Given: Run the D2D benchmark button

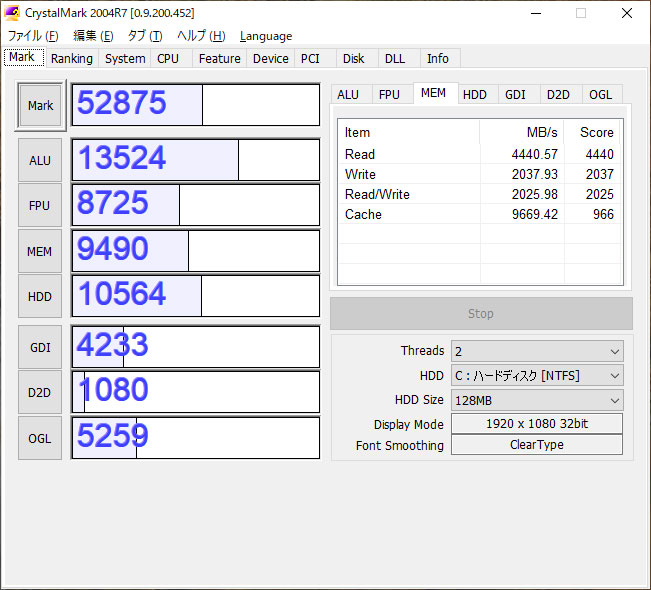Looking at the screenshot, I should point(40,392).
